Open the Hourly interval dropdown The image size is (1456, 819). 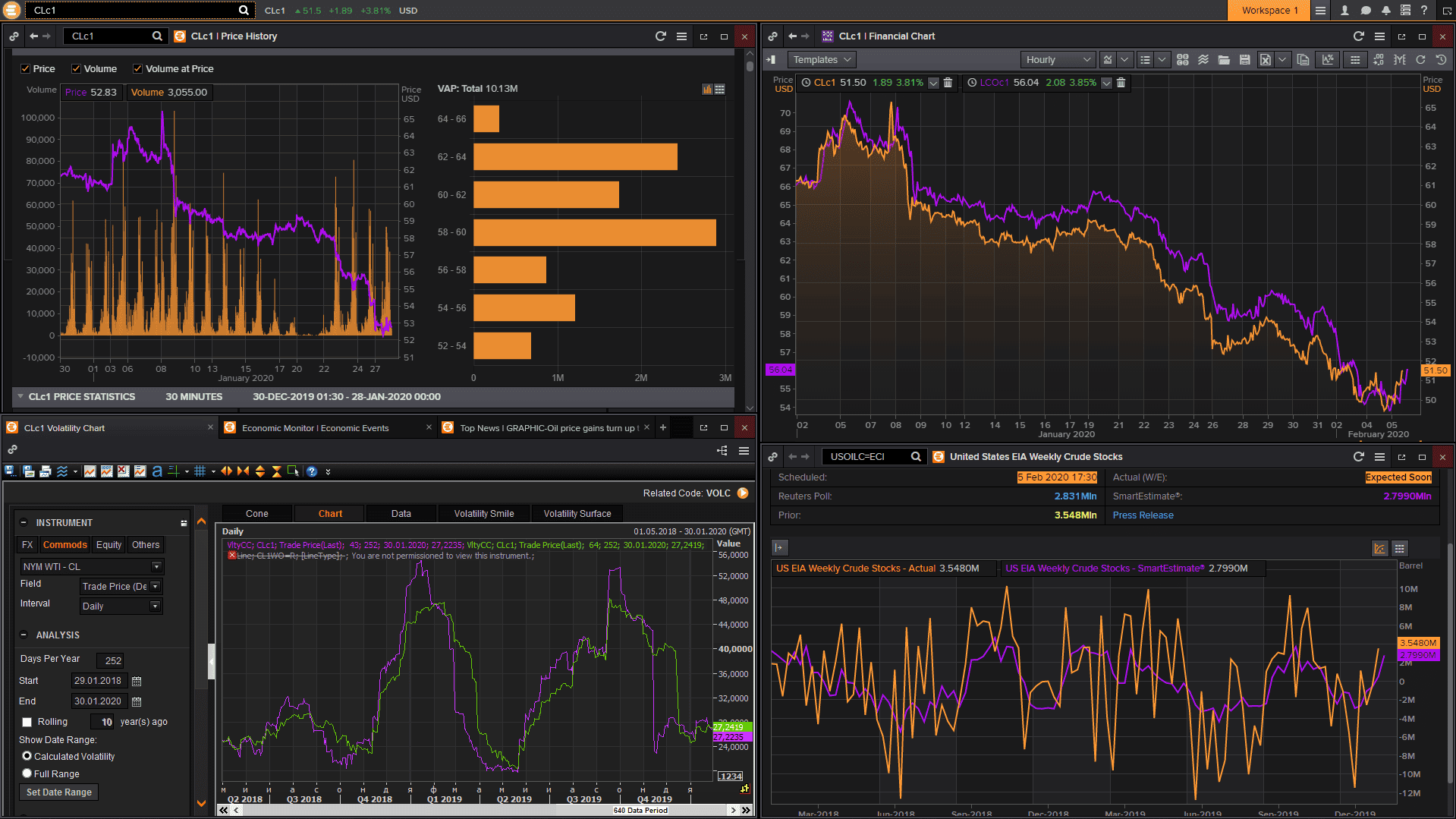[x=1057, y=59]
